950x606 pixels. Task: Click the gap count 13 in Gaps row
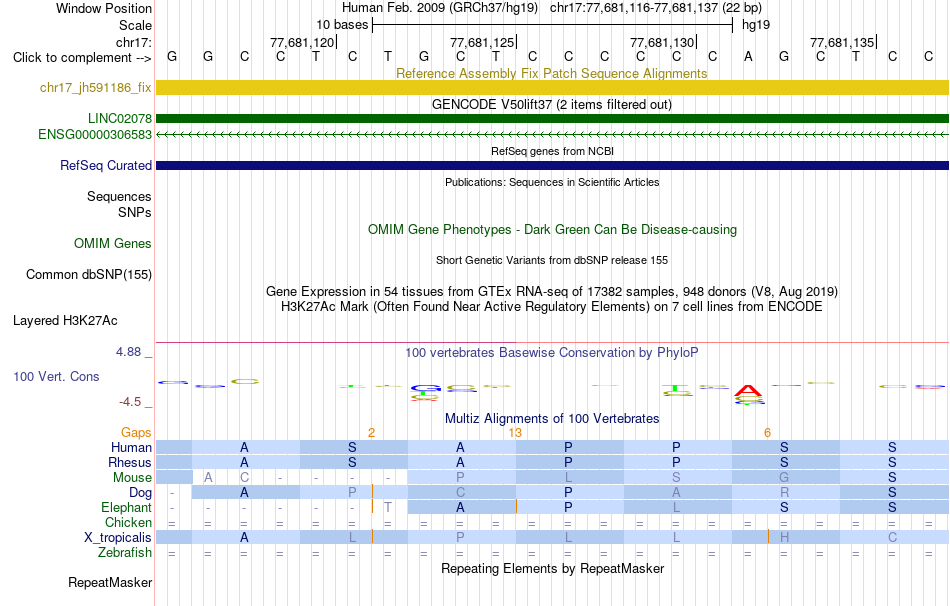coord(515,433)
